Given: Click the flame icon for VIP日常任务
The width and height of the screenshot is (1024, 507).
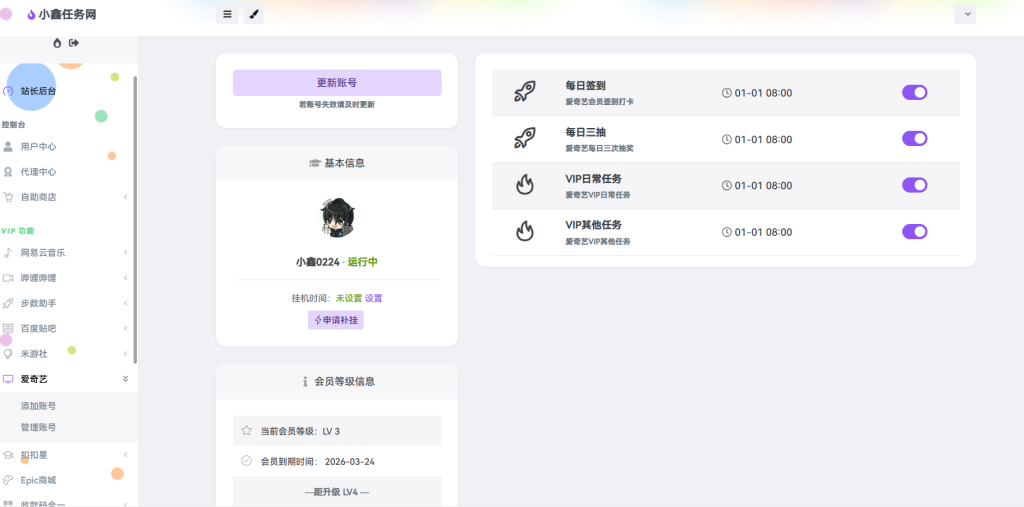Looking at the screenshot, I should [x=524, y=185].
